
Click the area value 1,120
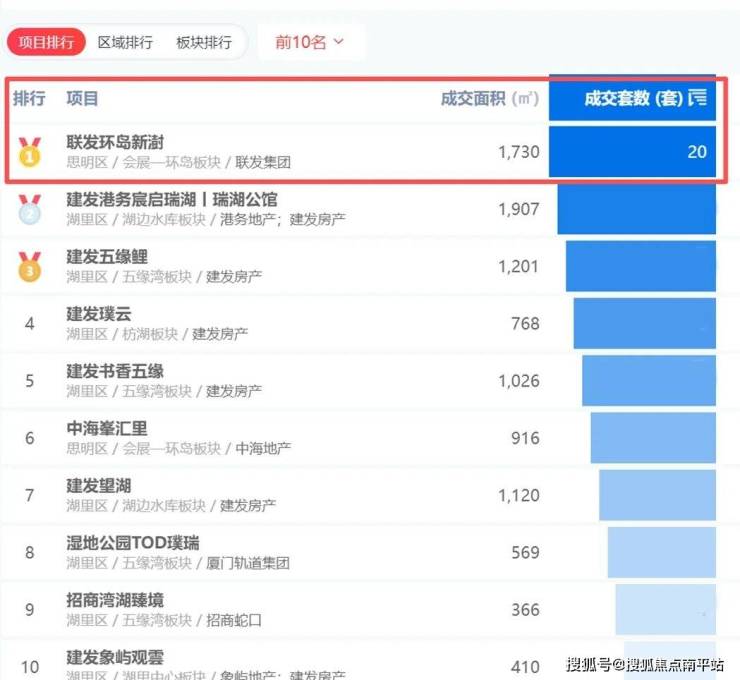click(x=519, y=495)
